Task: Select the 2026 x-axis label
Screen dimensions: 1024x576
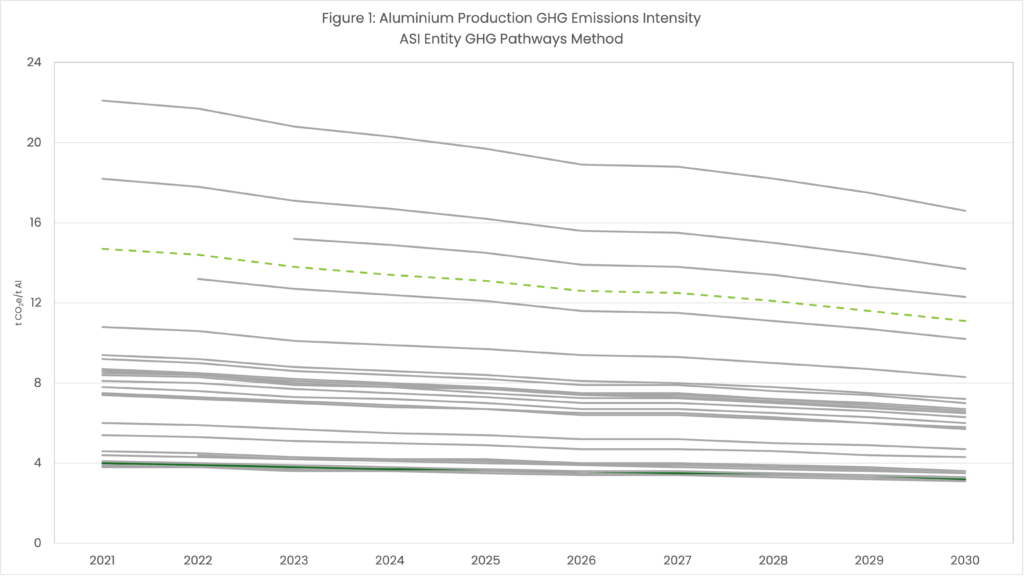Action: [x=582, y=559]
